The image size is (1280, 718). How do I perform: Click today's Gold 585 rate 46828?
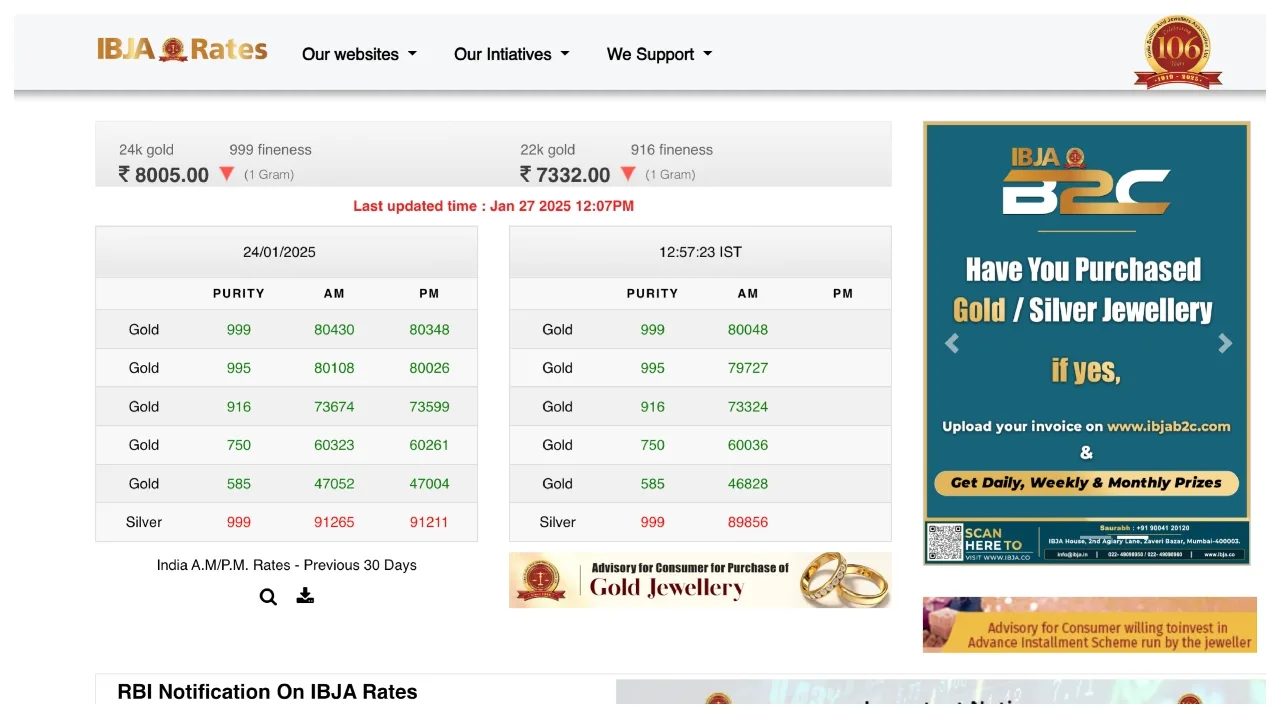(x=748, y=484)
